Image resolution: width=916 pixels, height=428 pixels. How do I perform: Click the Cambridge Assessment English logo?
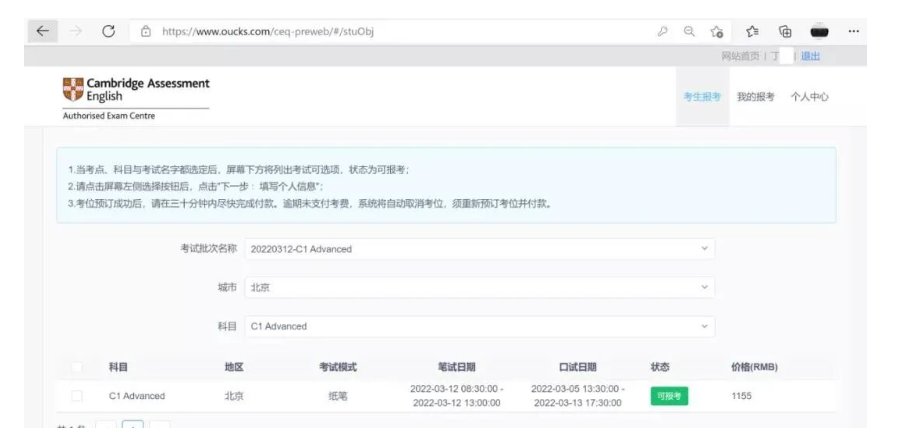tap(136, 90)
